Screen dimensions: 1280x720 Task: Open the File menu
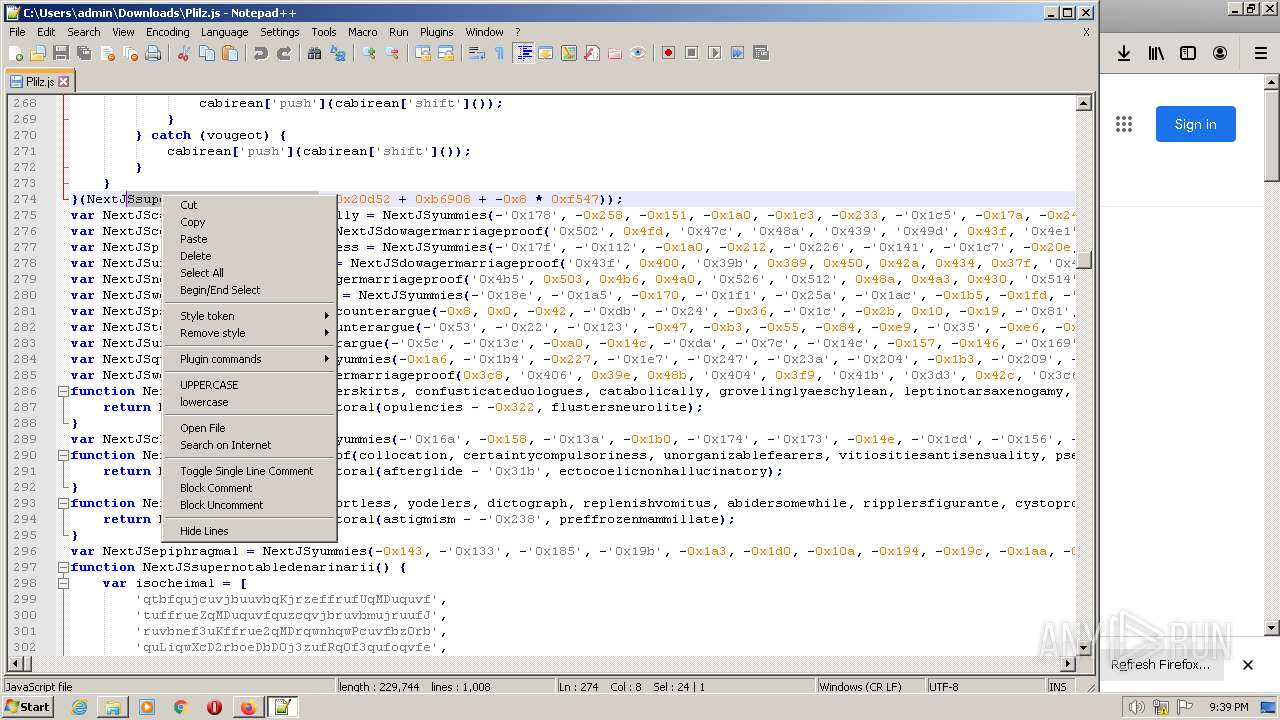[17, 32]
